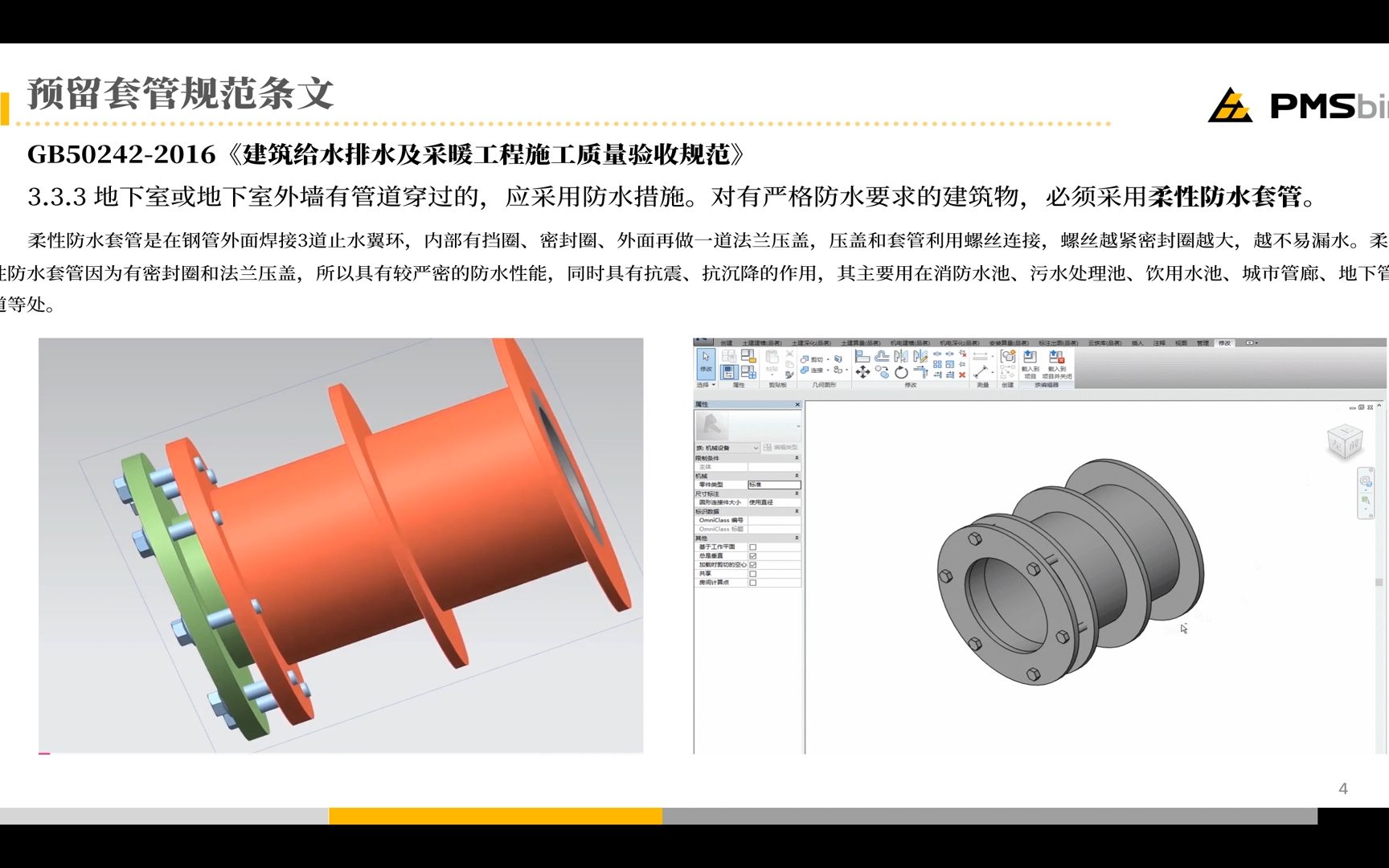Image resolution: width=1389 pixels, height=868 pixels.
Task: Click the Create Group icon in 创建 panel
Action: (x=1008, y=356)
